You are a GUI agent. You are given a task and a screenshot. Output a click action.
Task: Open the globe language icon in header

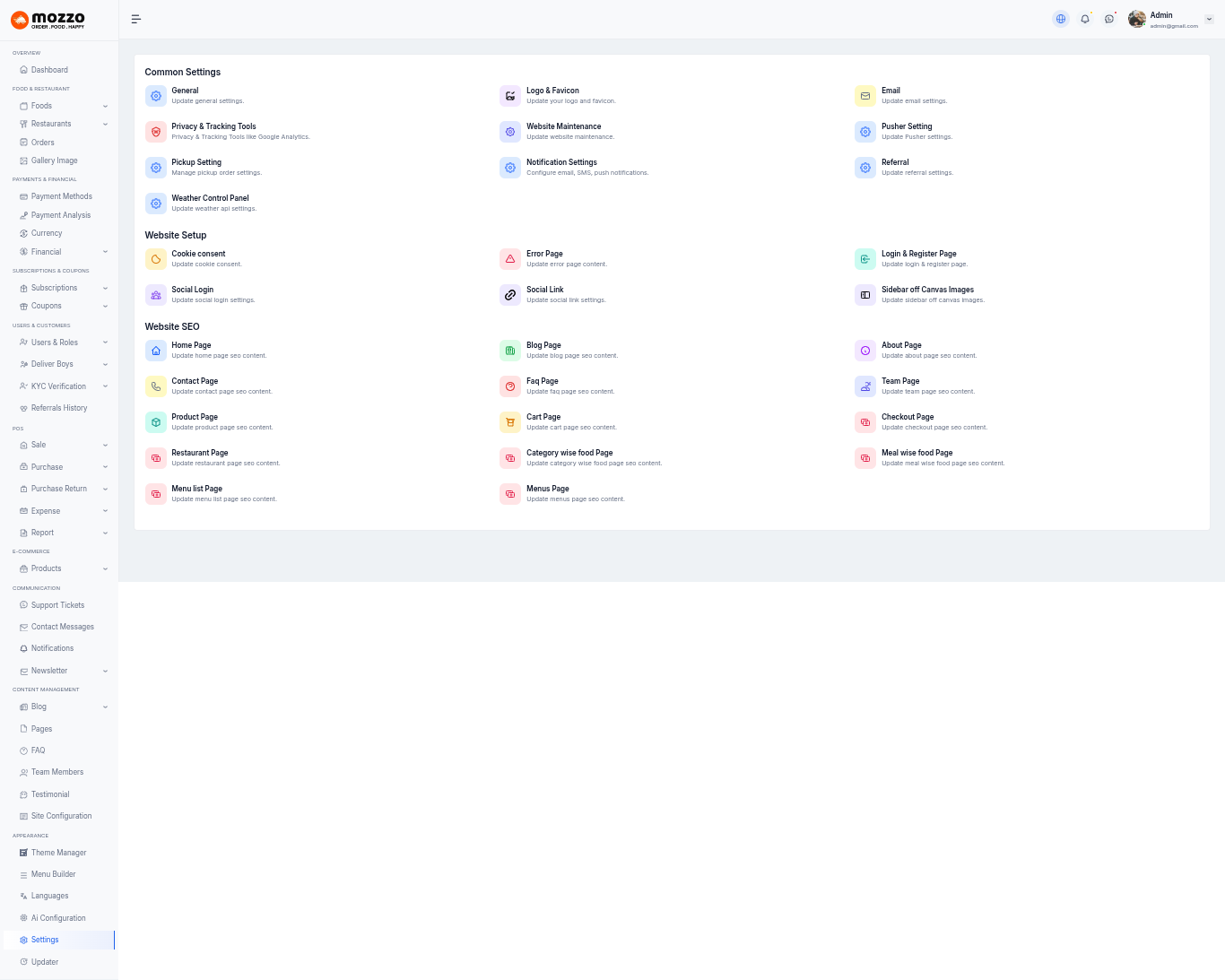coord(1061,19)
